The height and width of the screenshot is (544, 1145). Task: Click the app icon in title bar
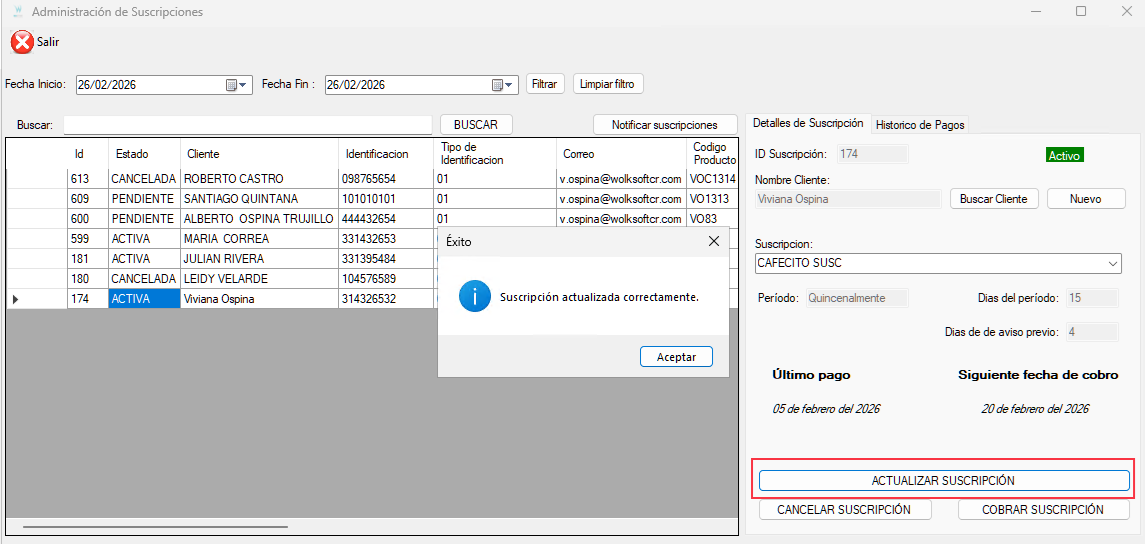pyautogui.click(x=17, y=12)
